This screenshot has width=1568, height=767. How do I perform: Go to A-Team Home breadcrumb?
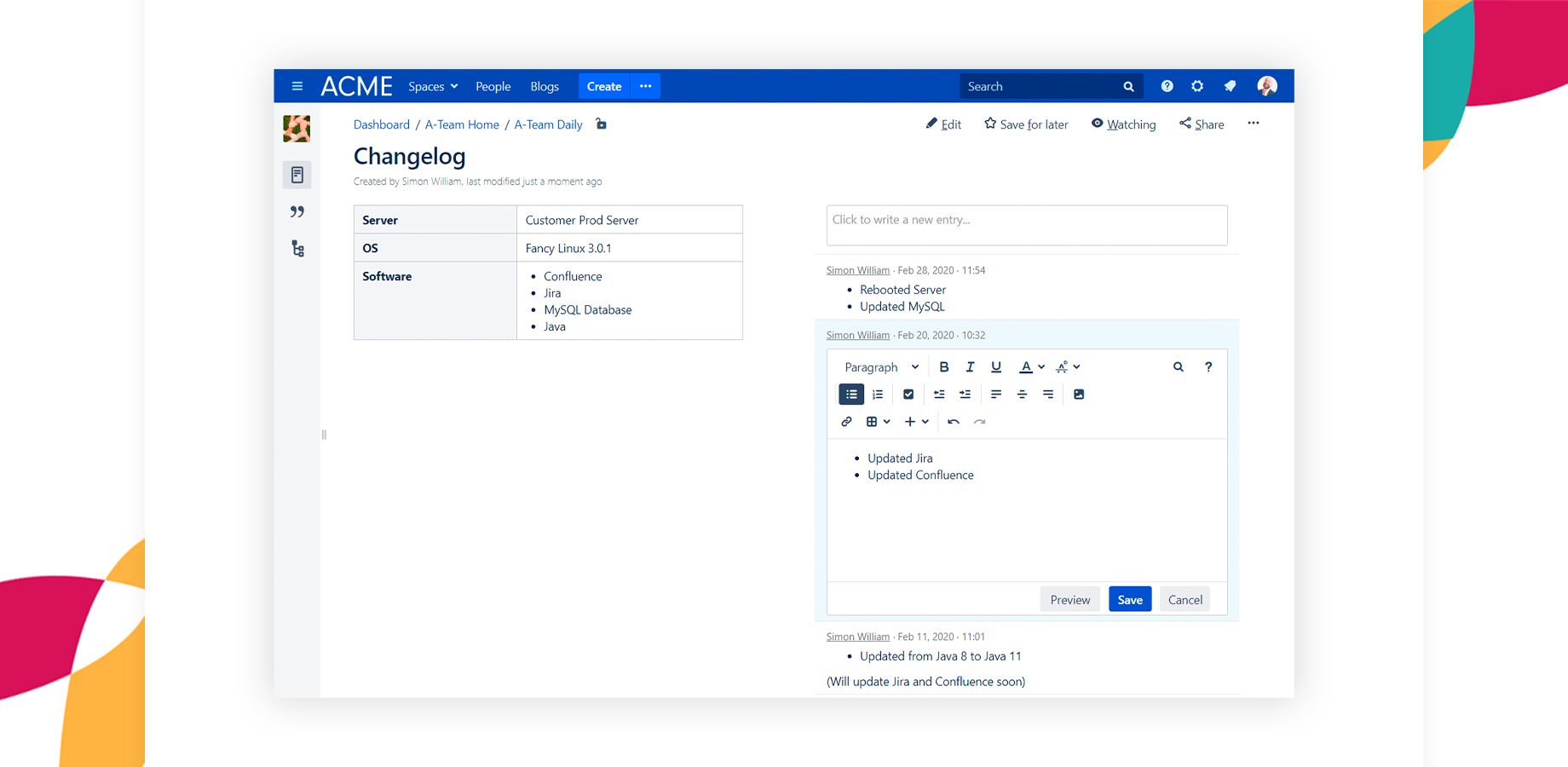[462, 124]
